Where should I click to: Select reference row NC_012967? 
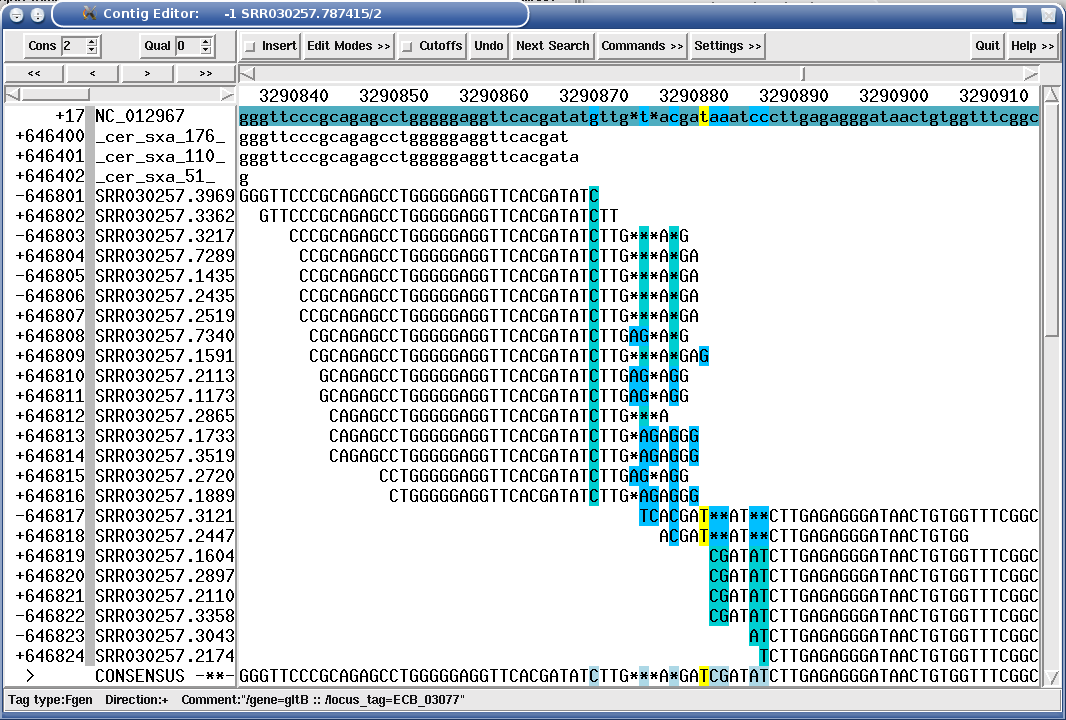coord(140,116)
